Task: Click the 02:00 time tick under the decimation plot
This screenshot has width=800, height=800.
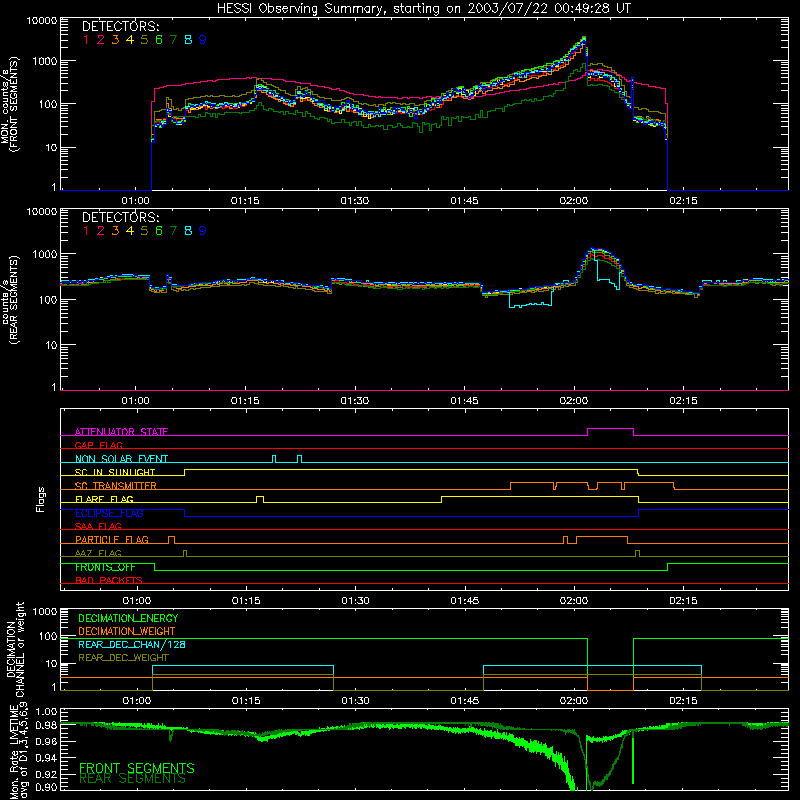Action: (x=573, y=701)
